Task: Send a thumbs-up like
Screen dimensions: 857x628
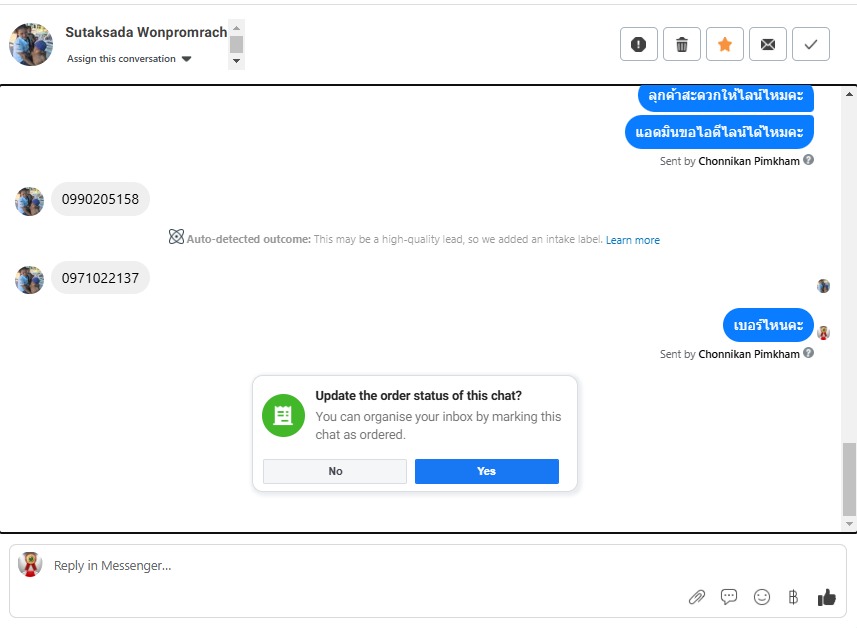Action: [826, 597]
